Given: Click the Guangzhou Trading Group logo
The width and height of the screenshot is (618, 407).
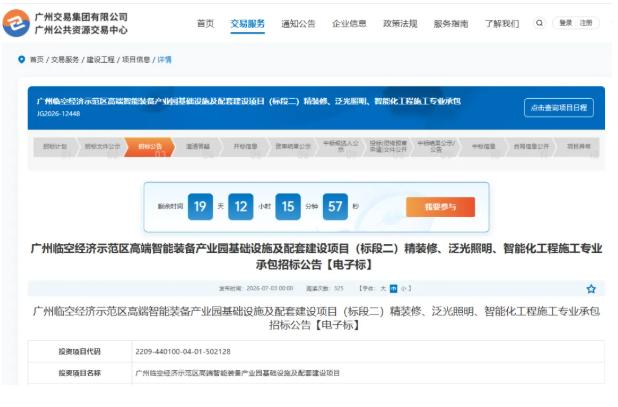Looking at the screenshot, I should click(16, 24).
